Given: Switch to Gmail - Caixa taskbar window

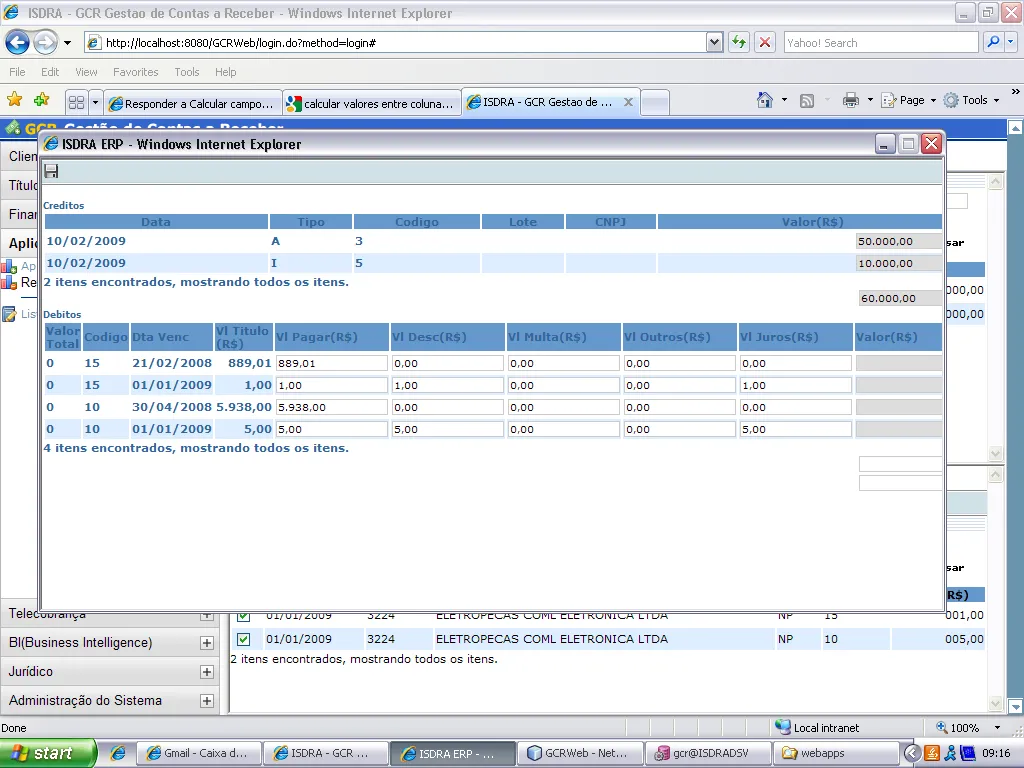Looking at the screenshot, I should click(x=197, y=753).
